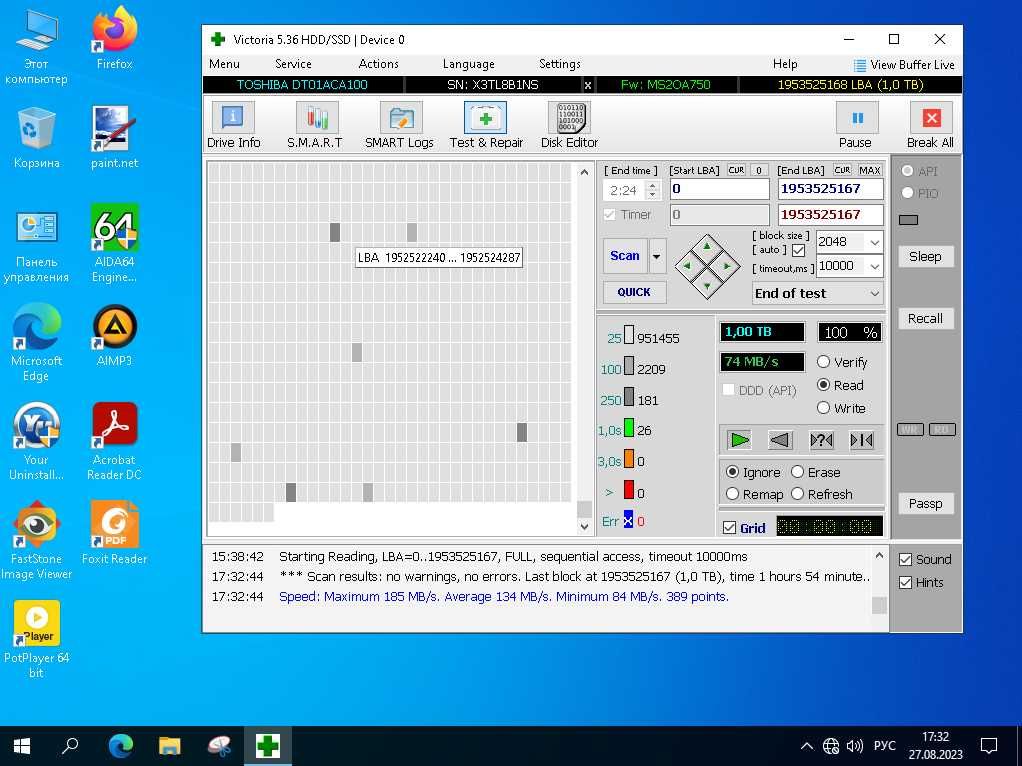This screenshot has width=1022, height=766.
Task: Open the Help menu
Action: [785, 64]
